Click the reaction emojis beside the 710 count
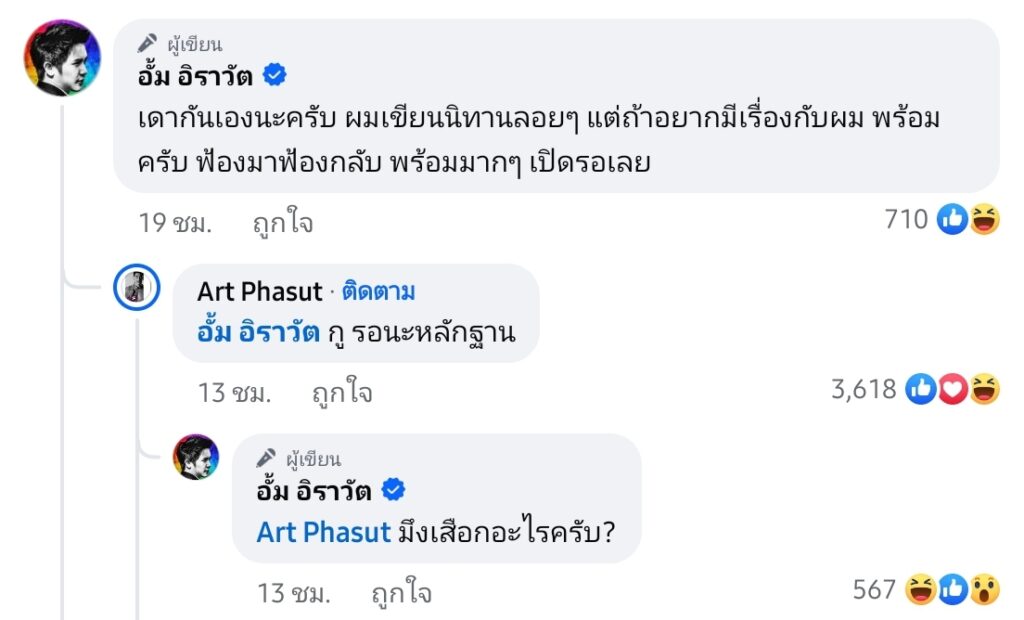 [x=968, y=220]
